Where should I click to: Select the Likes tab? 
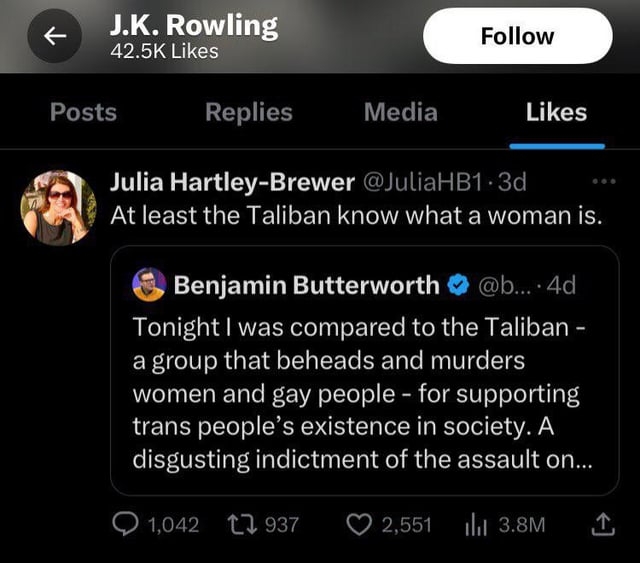pos(556,112)
